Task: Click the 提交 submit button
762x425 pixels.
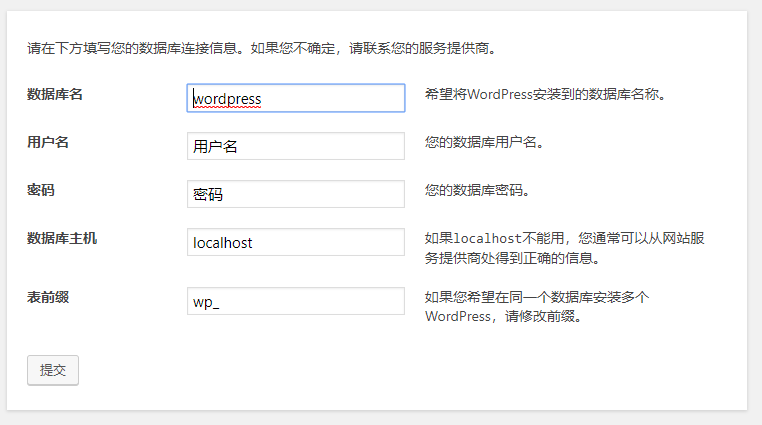Action: pyautogui.click(x=52, y=370)
